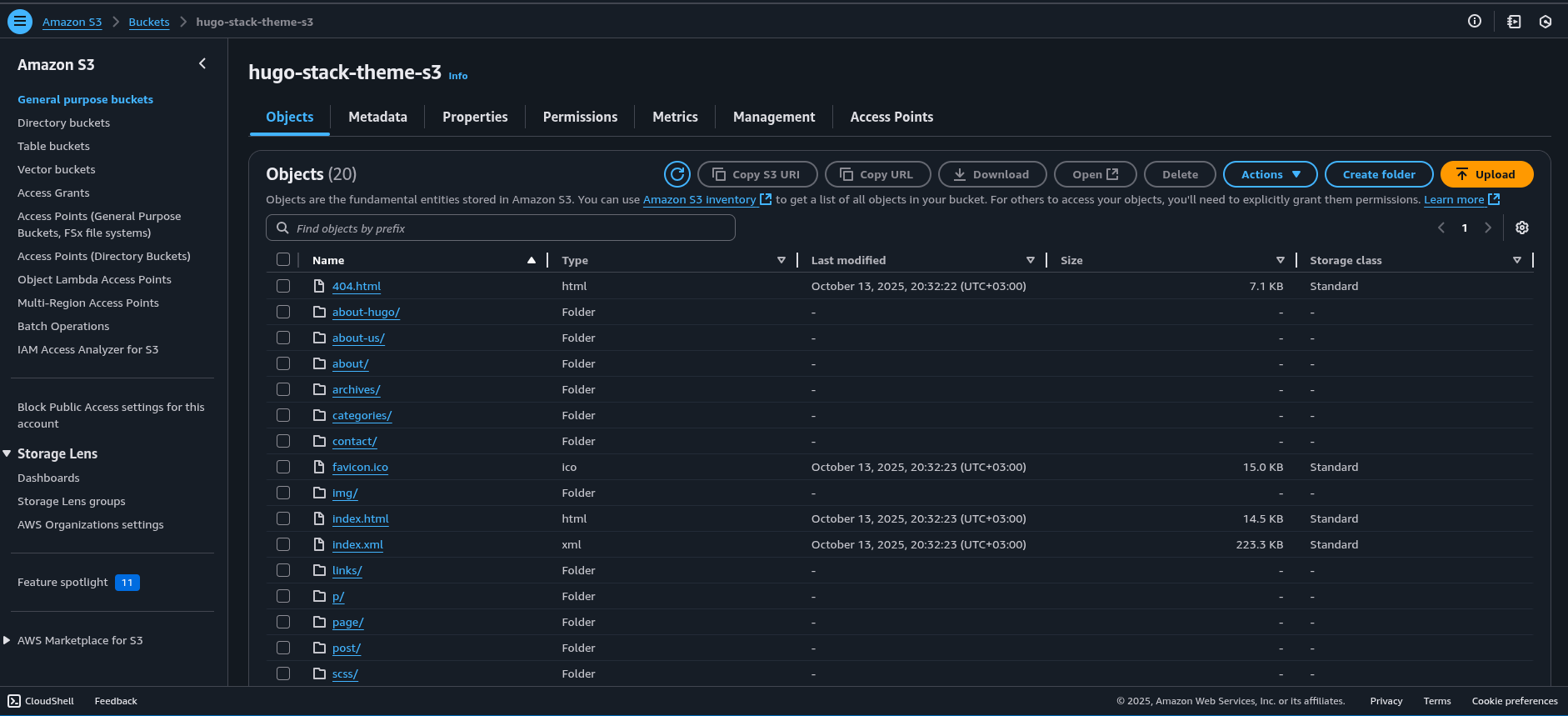Click the Create folder button
This screenshot has width=1568, height=716.
[1378, 174]
